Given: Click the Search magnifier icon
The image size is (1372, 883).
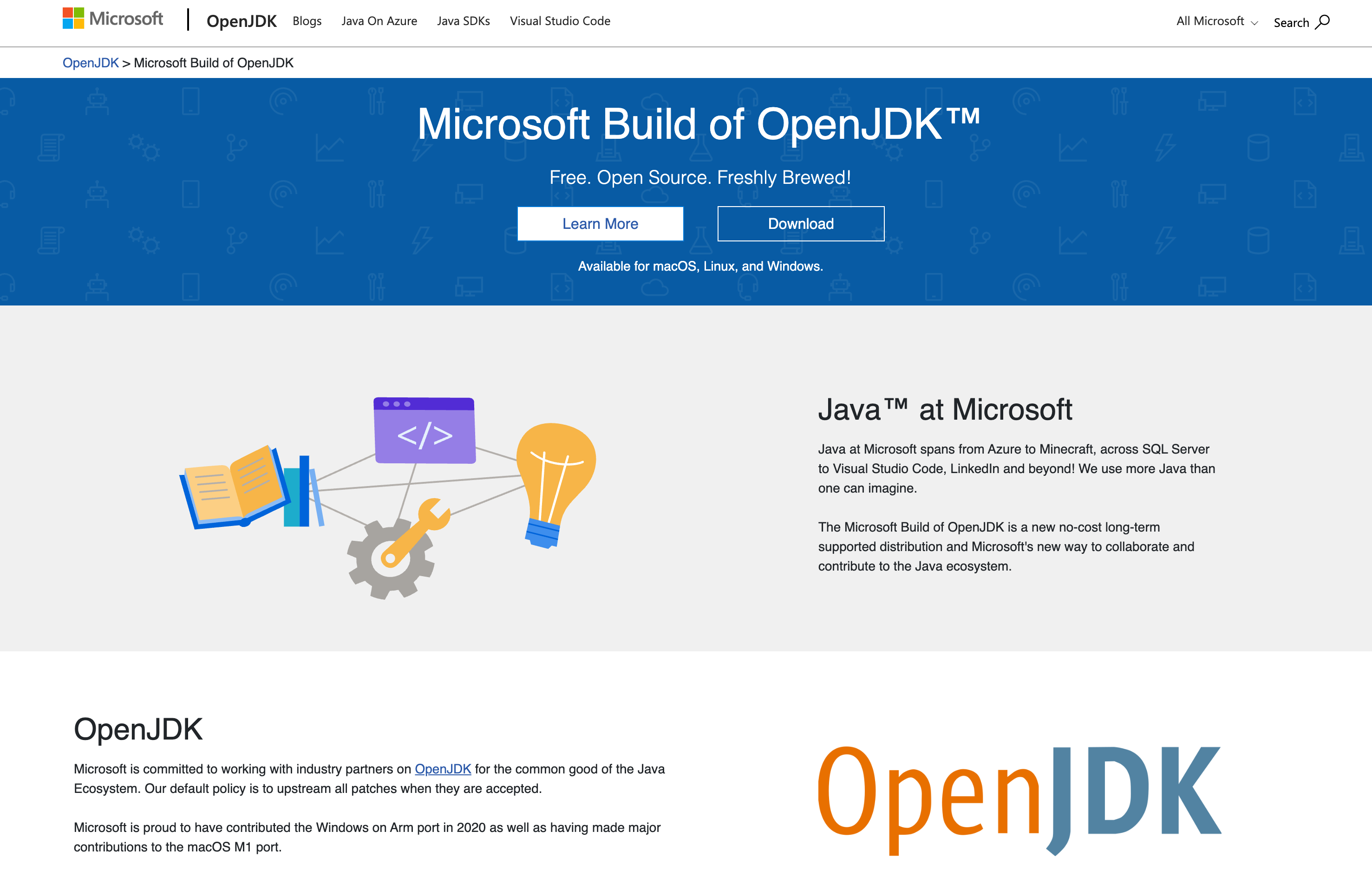Looking at the screenshot, I should [1325, 22].
